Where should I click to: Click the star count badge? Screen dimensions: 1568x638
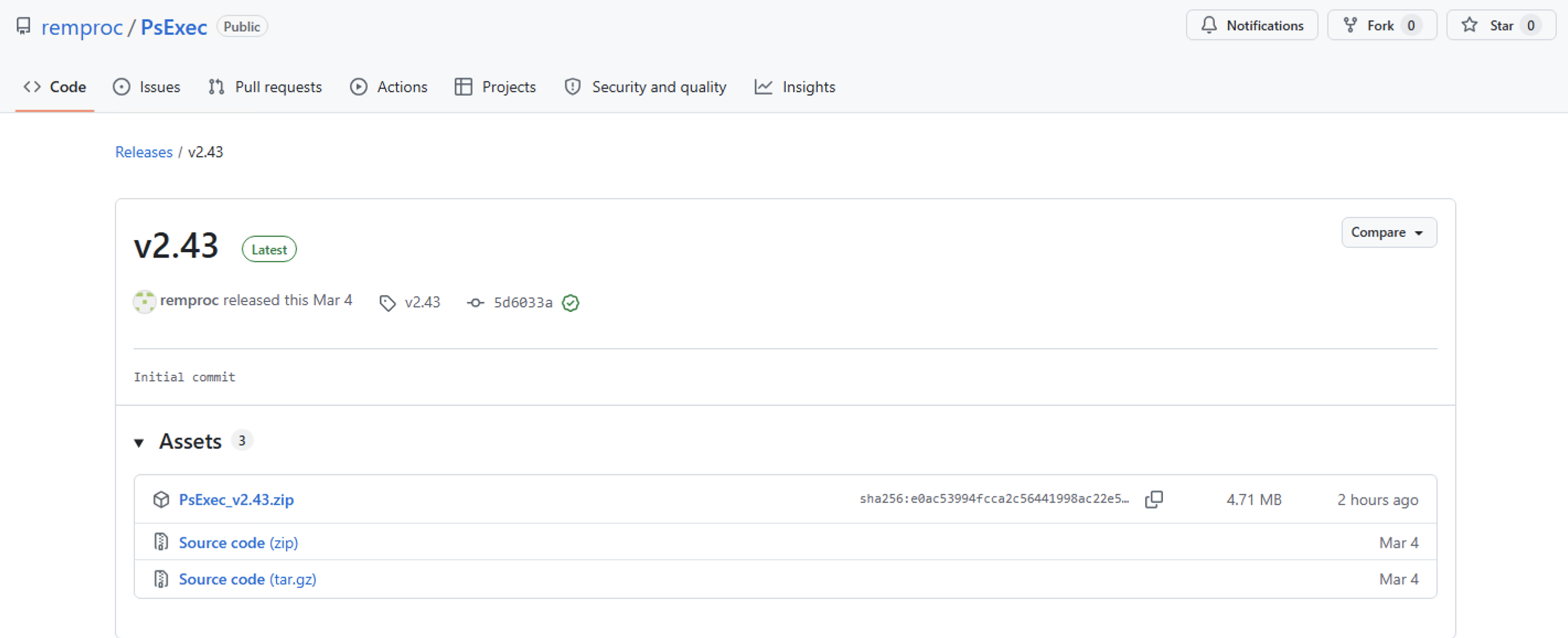click(1530, 25)
